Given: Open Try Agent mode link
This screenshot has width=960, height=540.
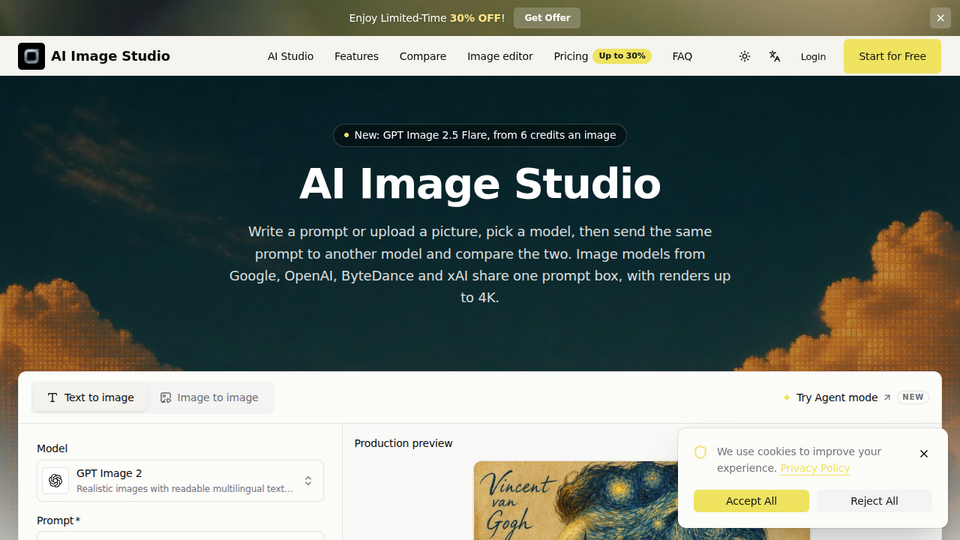Looking at the screenshot, I should [x=836, y=397].
